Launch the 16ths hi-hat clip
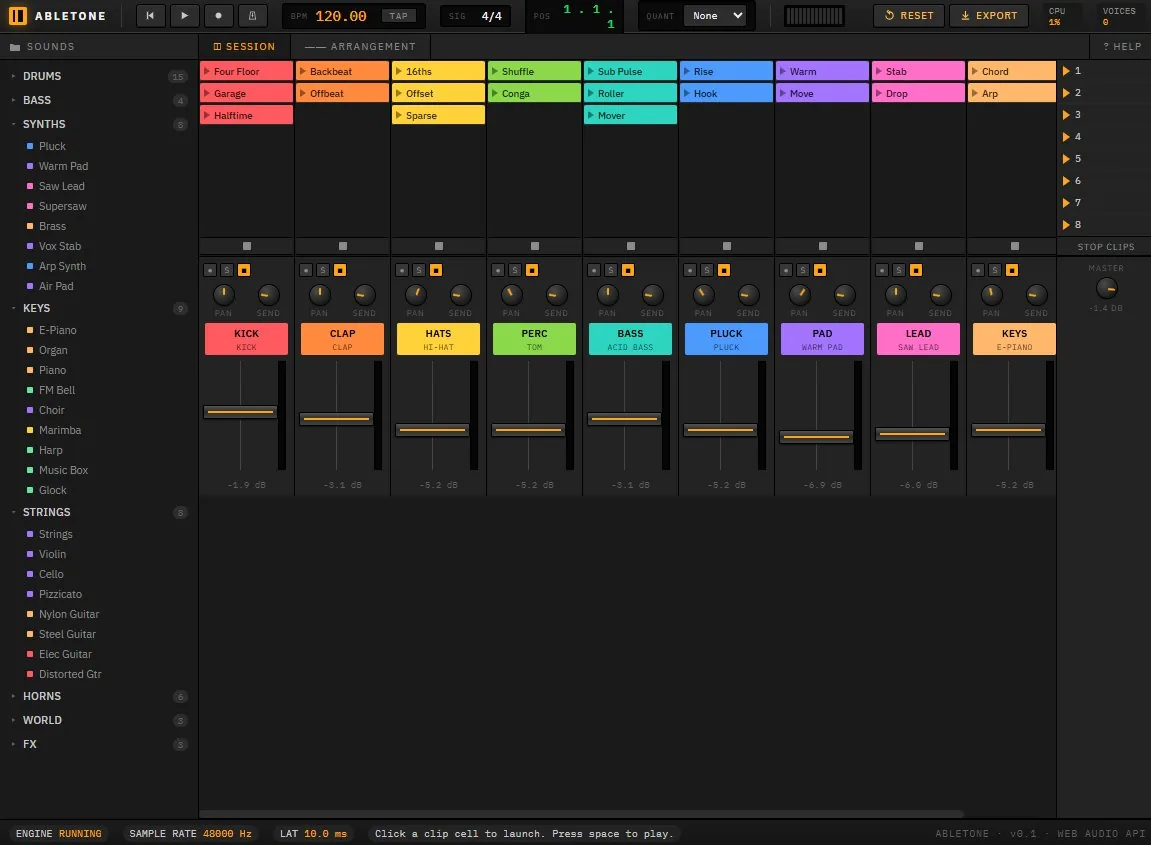 click(x=438, y=71)
